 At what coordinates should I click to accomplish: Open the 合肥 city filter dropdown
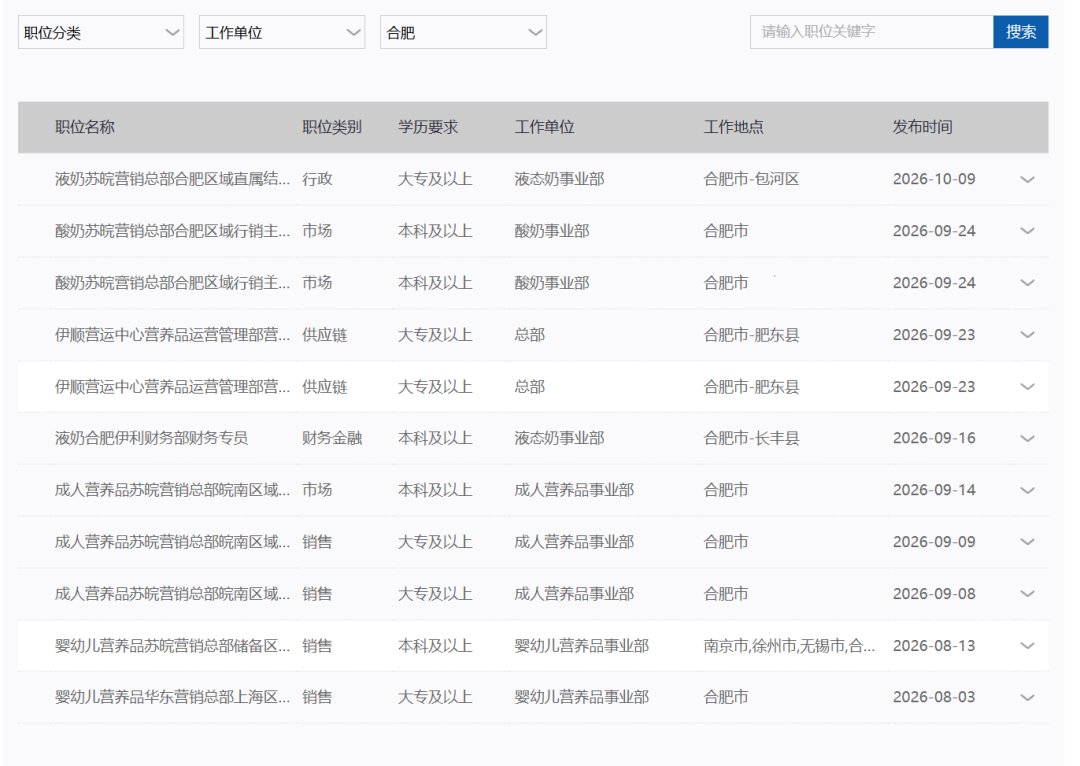coord(463,32)
